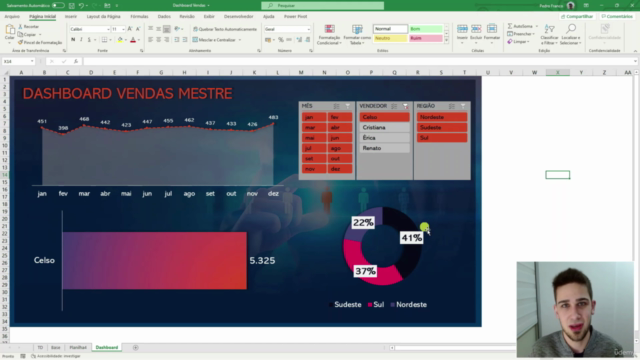Open Classificar e Filtrar menu
This screenshot has width=640, height=360.
pos(549,34)
